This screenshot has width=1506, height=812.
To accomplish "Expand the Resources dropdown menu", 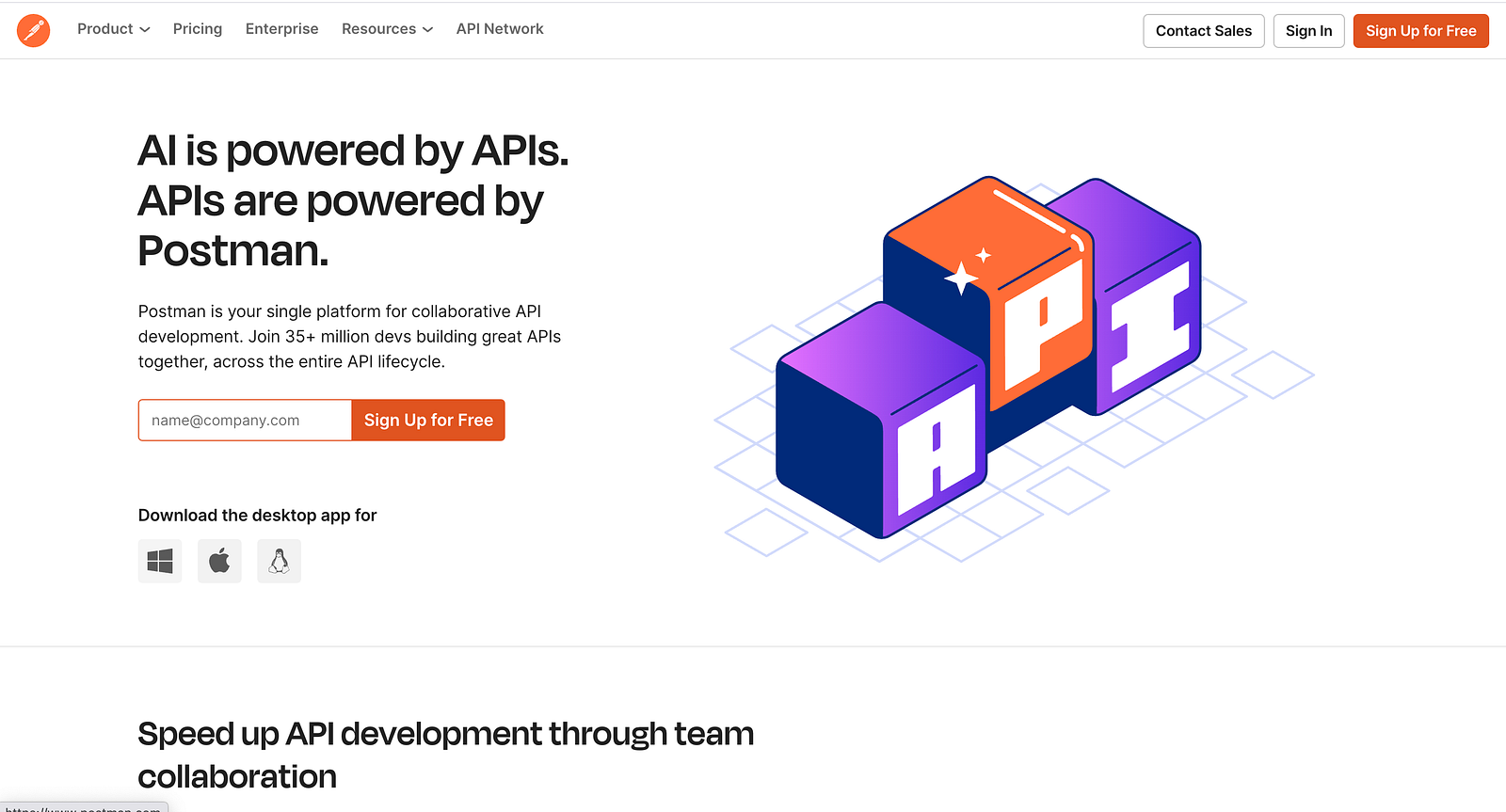I will pyautogui.click(x=387, y=29).
